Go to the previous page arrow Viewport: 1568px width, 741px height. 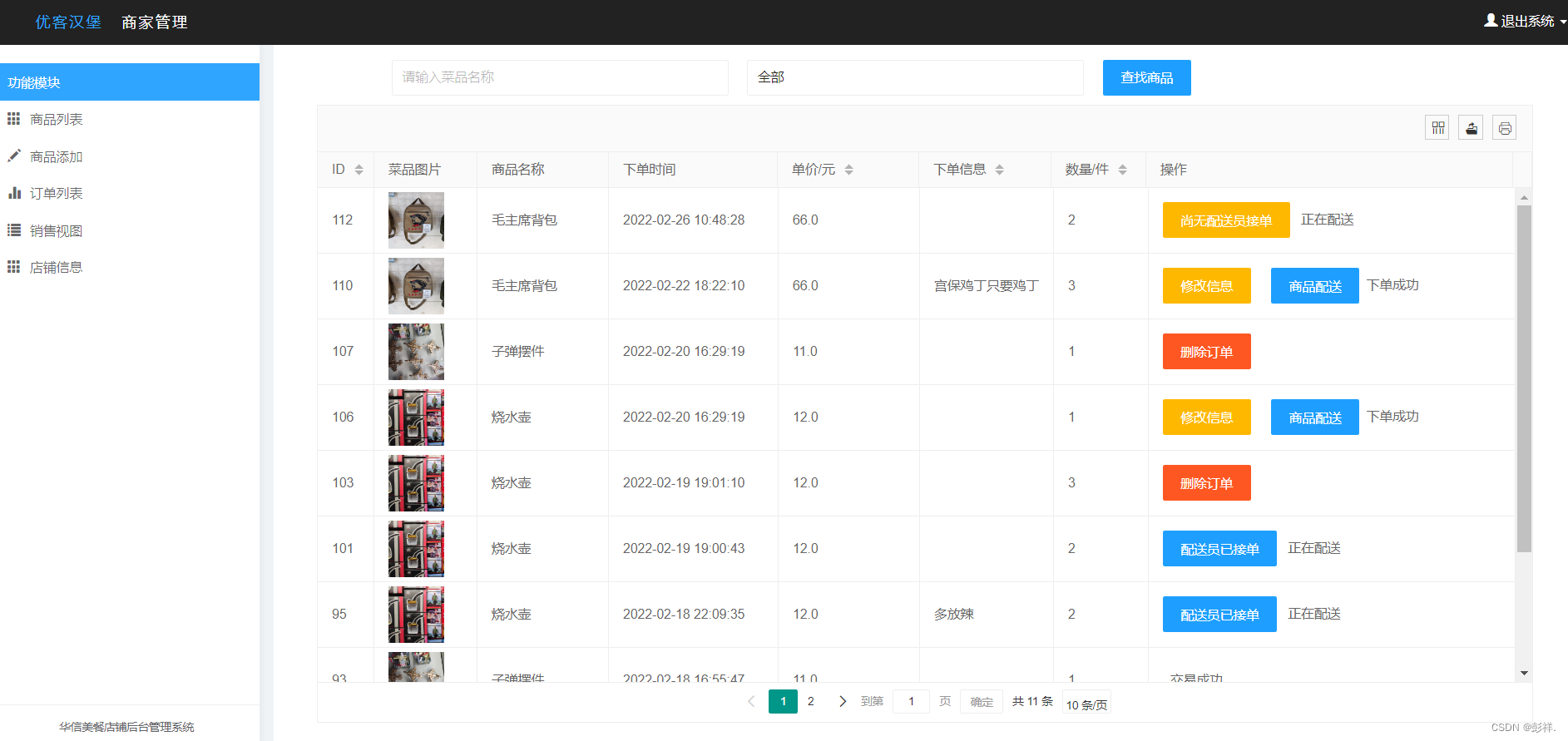(x=751, y=701)
